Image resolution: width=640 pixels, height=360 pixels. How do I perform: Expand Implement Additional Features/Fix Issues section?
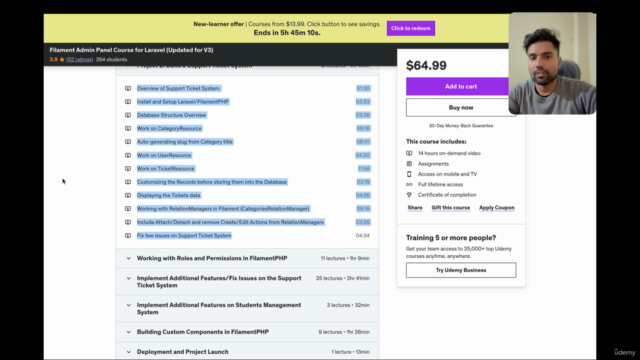tap(247, 282)
